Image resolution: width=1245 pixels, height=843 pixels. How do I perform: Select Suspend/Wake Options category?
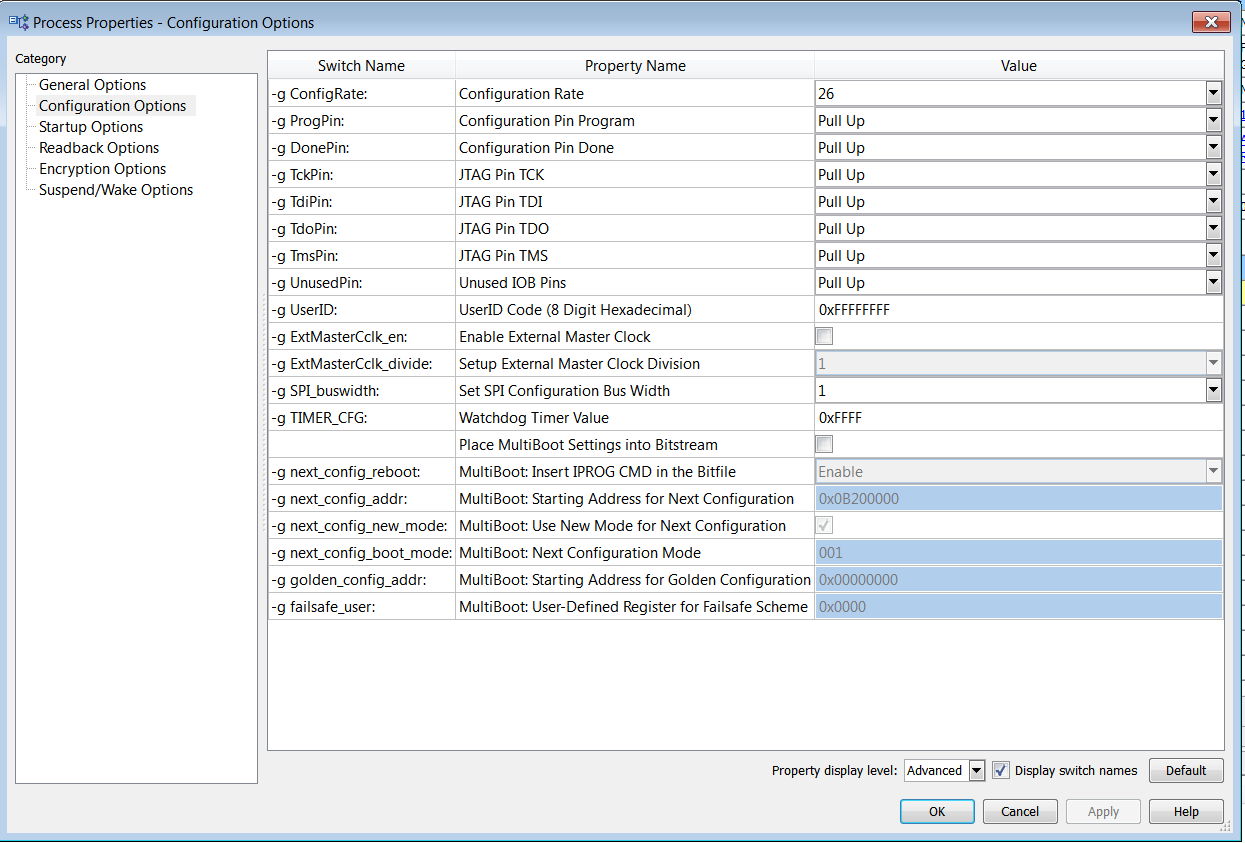pyautogui.click(x=116, y=190)
